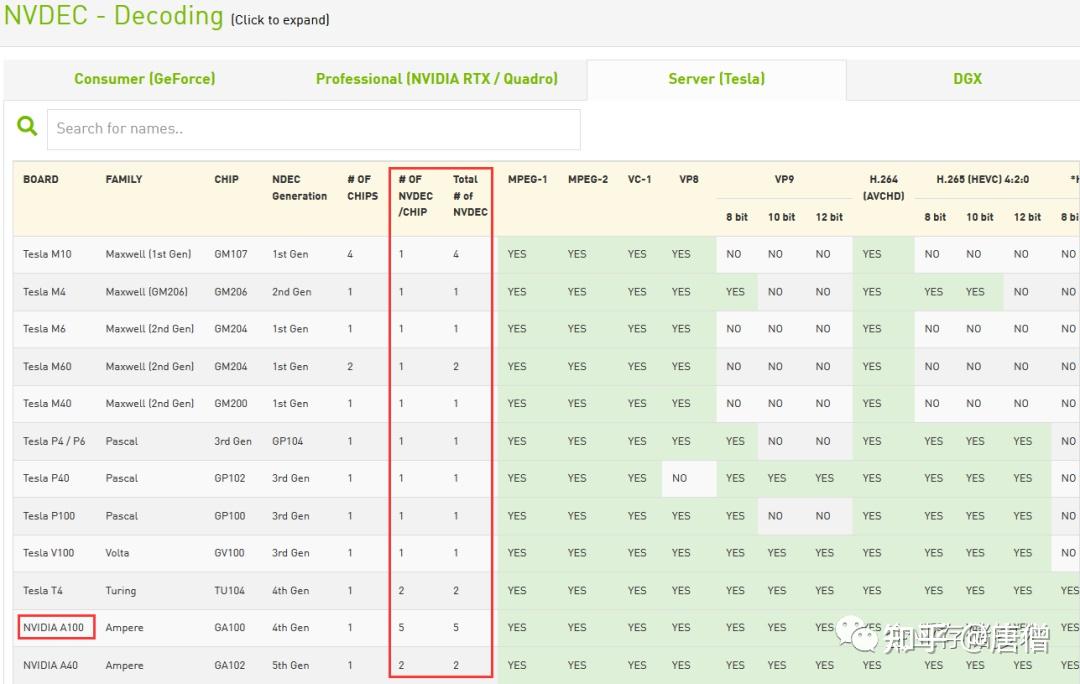Select the Tesla P100 board cell
This screenshot has height=684, width=1080.
pyautogui.click(x=49, y=516)
